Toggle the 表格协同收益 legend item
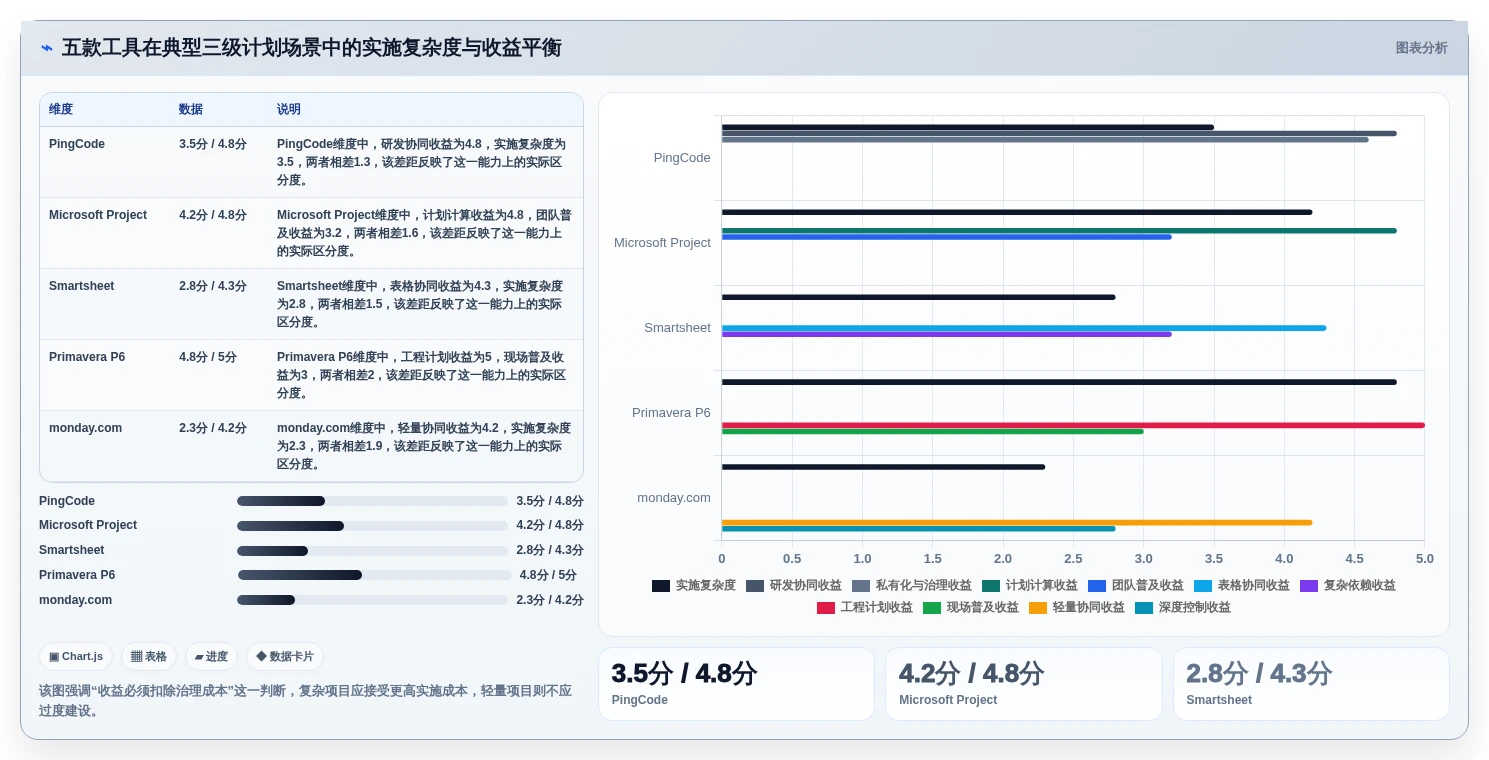 1242,586
